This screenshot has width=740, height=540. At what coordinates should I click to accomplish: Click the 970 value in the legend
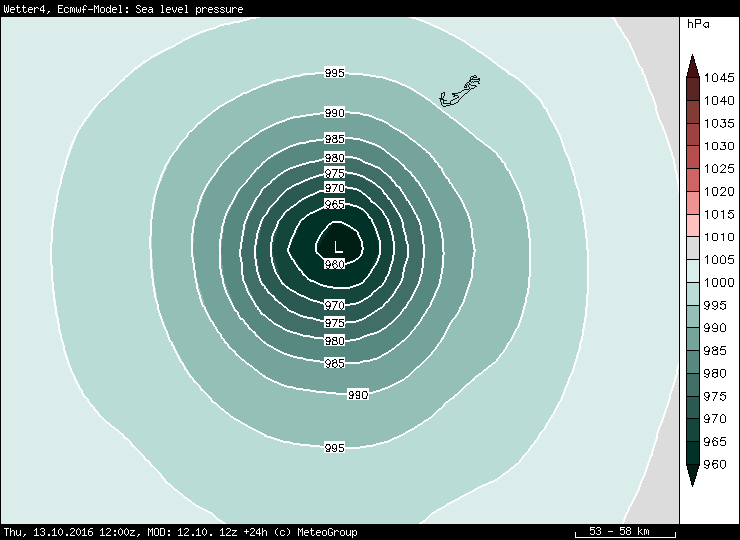point(715,419)
